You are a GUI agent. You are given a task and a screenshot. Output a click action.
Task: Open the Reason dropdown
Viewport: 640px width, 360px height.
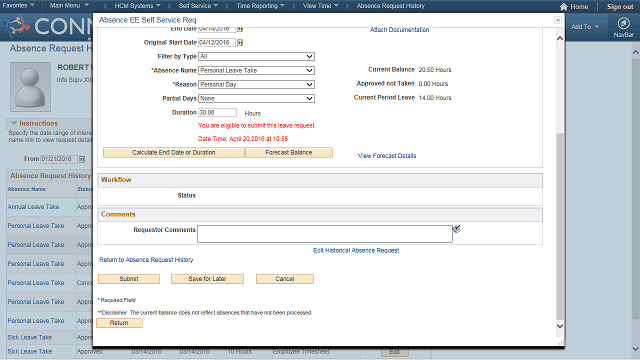[x=256, y=84]
